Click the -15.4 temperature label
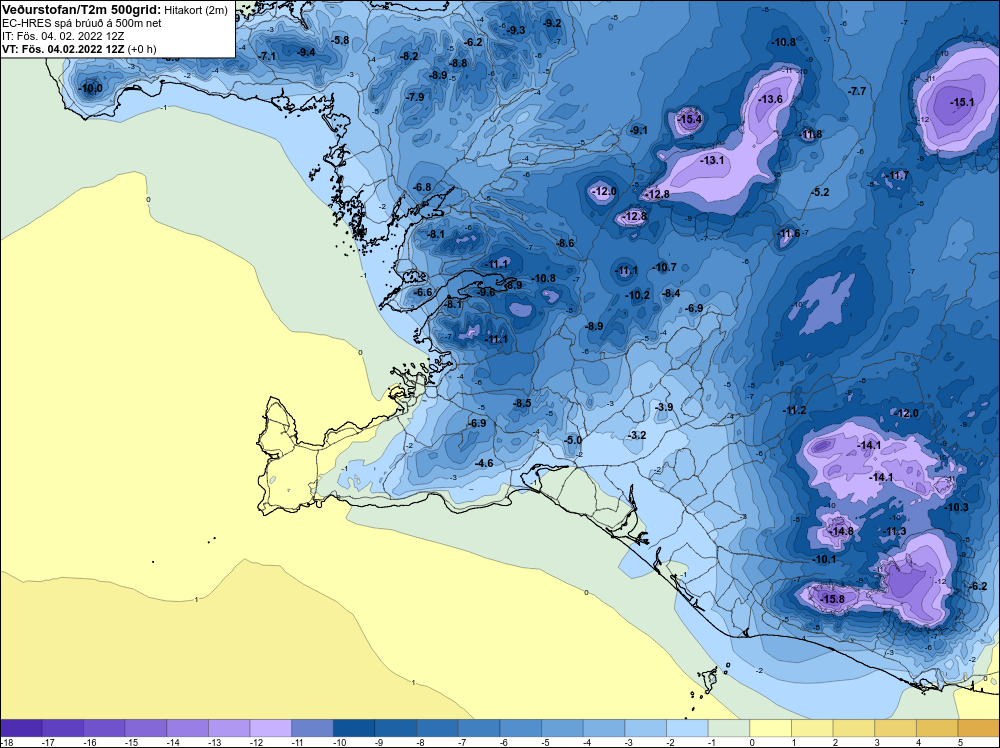The image size is (1000, 748). pyautogui.click(x=689, y=119)
